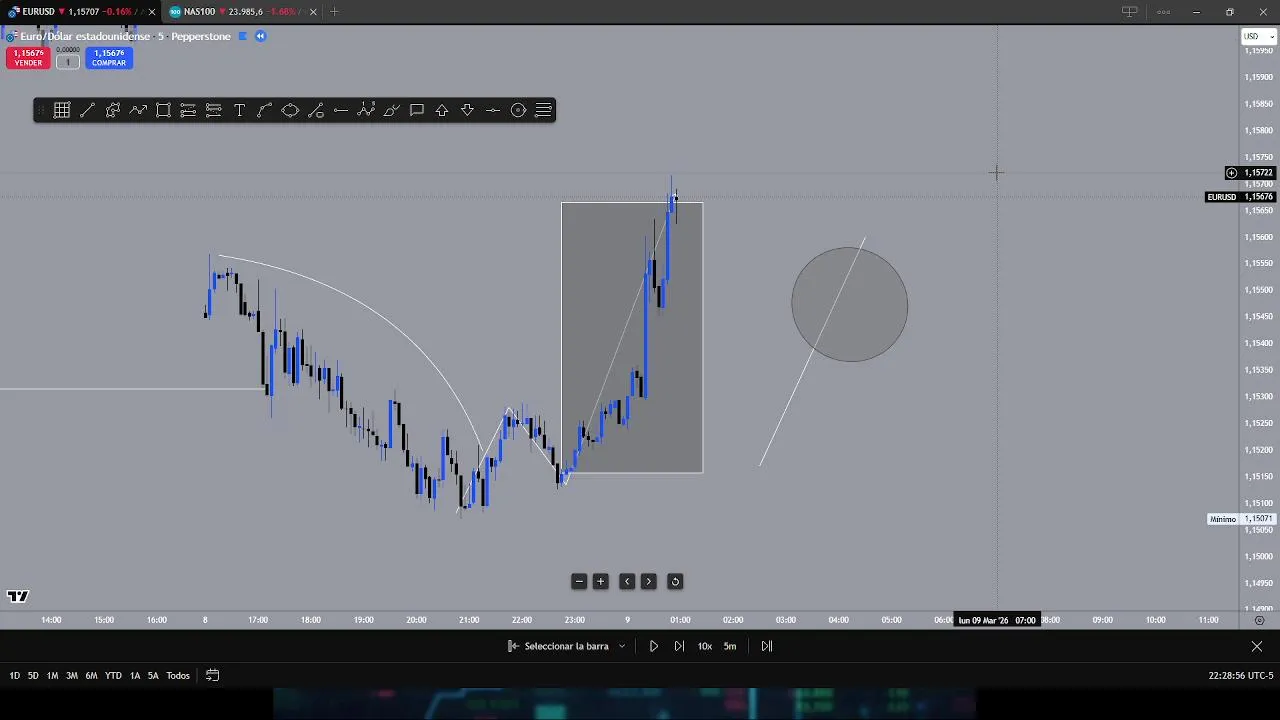Jump replay to real time

[767, 646]
